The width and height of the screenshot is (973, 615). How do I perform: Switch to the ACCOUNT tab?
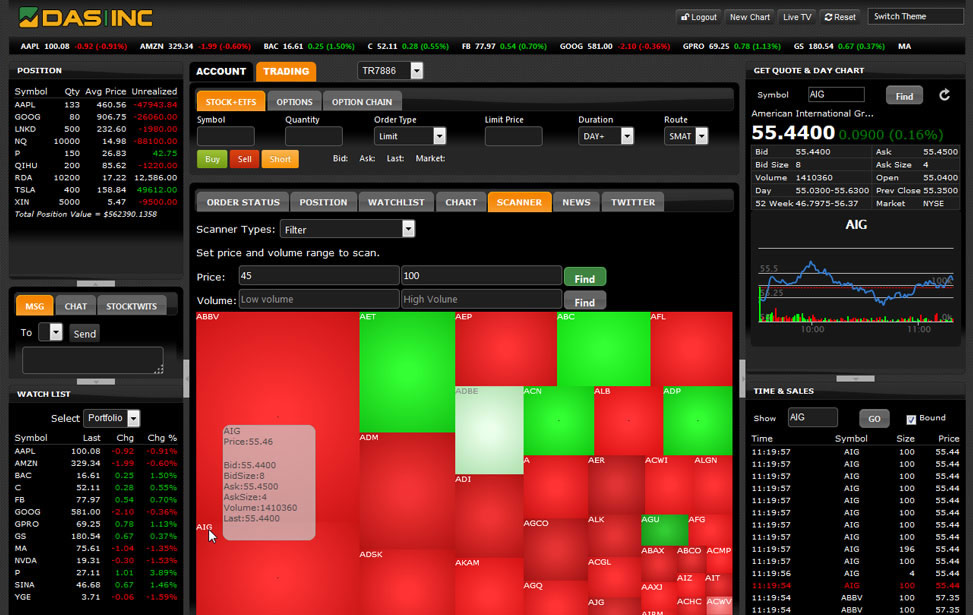click(x=221, y=71)
